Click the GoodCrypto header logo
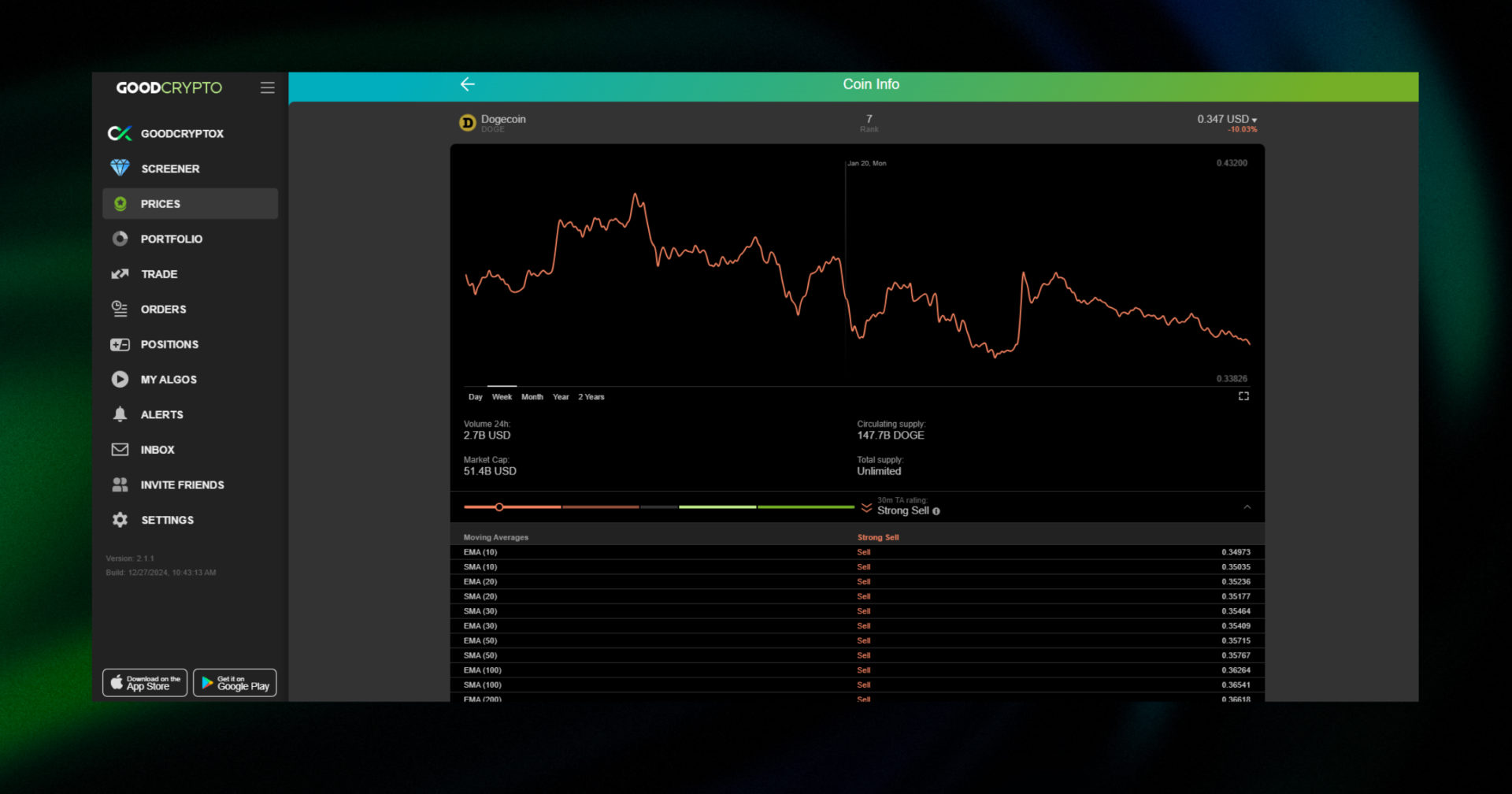This screenshot has height=794, width=1512. tap(169, 88)
